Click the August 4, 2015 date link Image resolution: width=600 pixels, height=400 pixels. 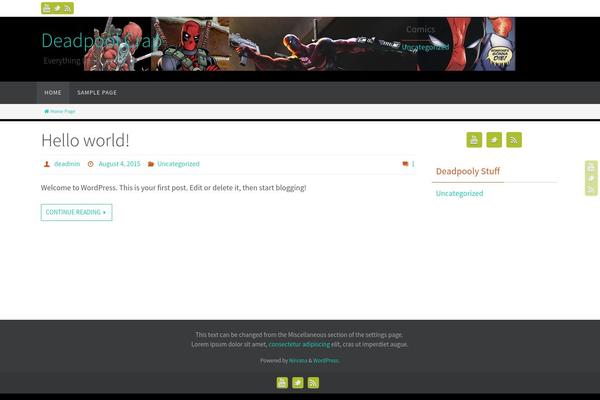(x=119, y=164)
